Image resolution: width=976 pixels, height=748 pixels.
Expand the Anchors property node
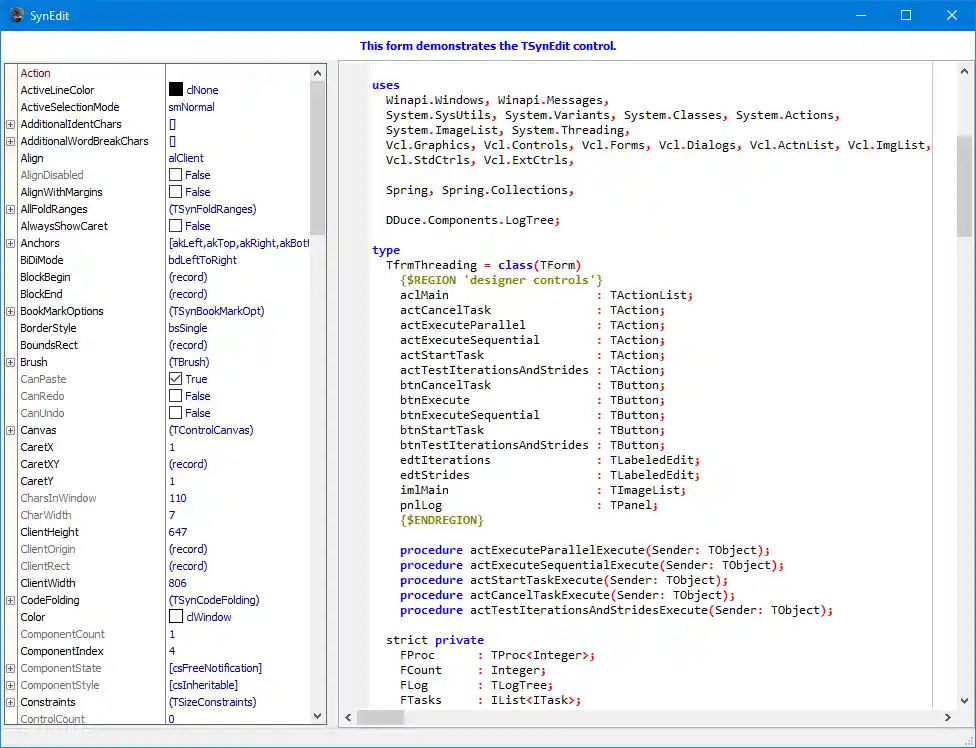click(x=11, y=243)
